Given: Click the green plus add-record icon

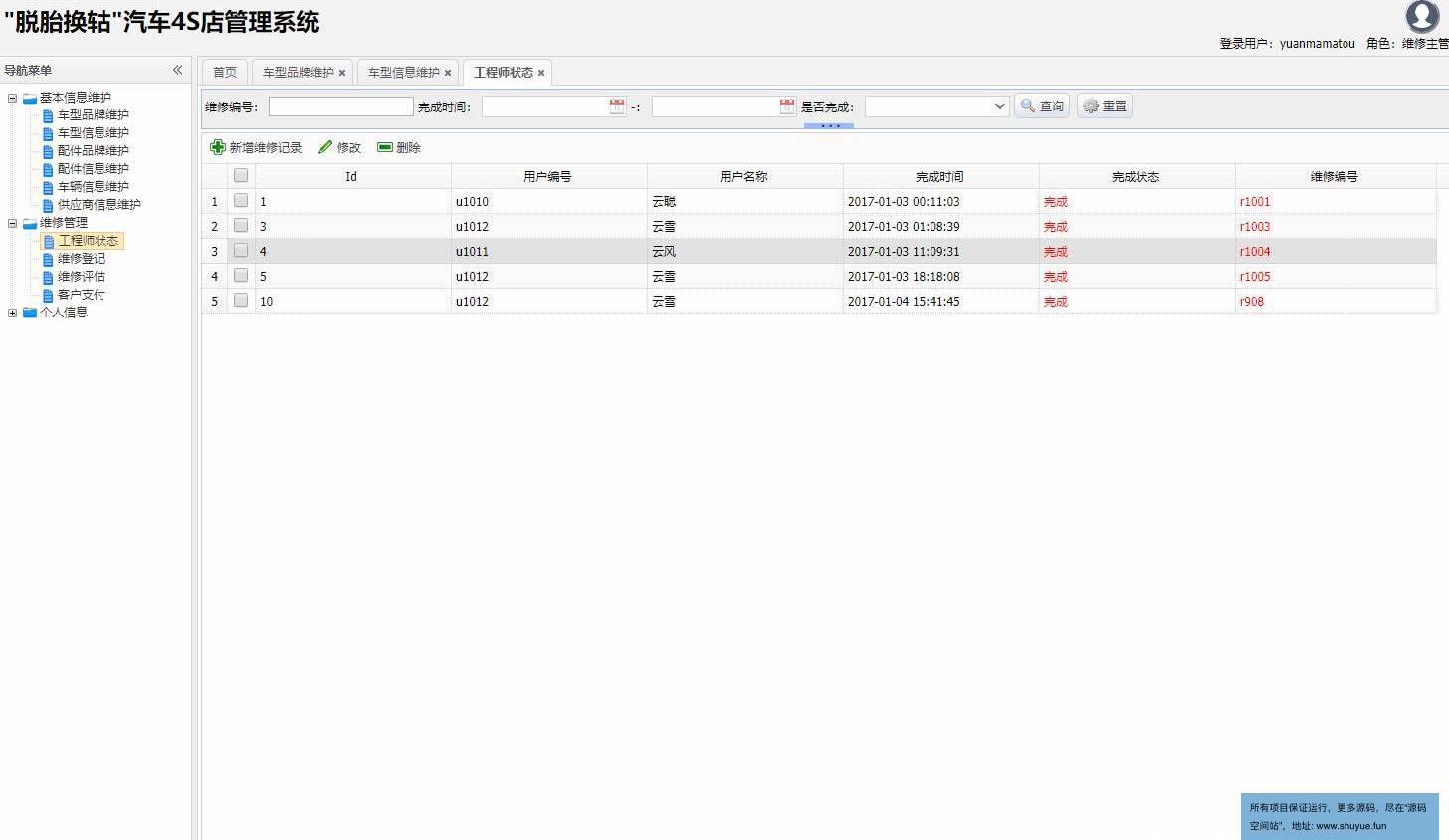Looking at the screenshot, I should pyautogui.click(x=218, y=147).
